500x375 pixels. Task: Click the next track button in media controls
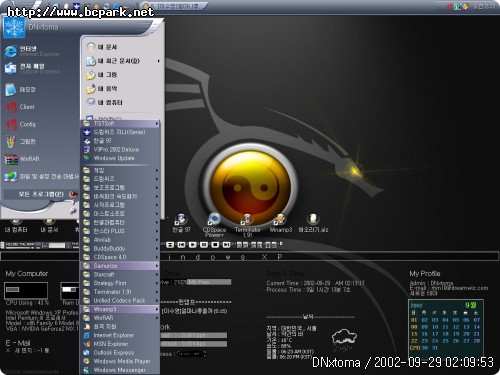[226, 245]
